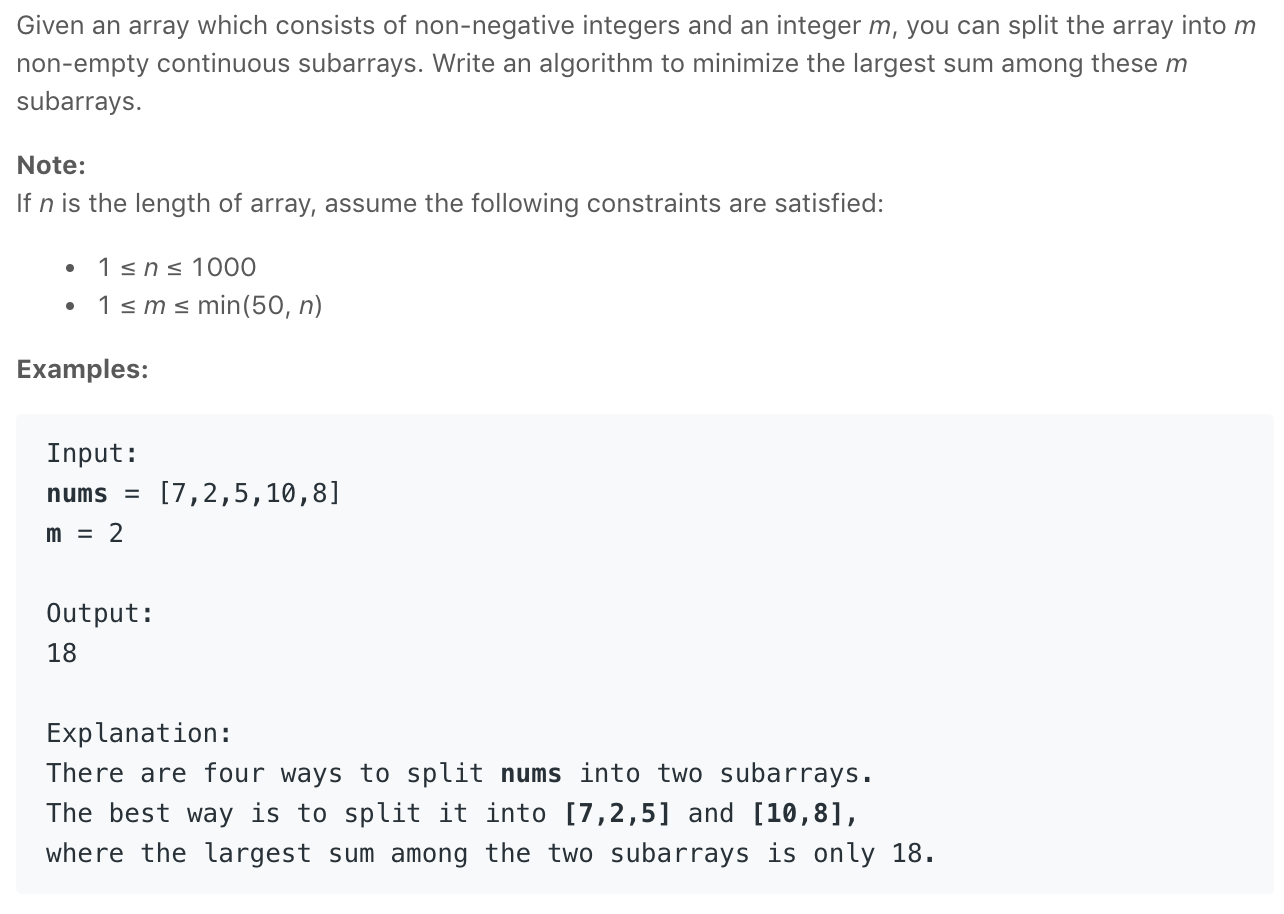Click the 'Explanation:' label
This screenshot has height=914, width=1284.
click(x=139, y=733)
